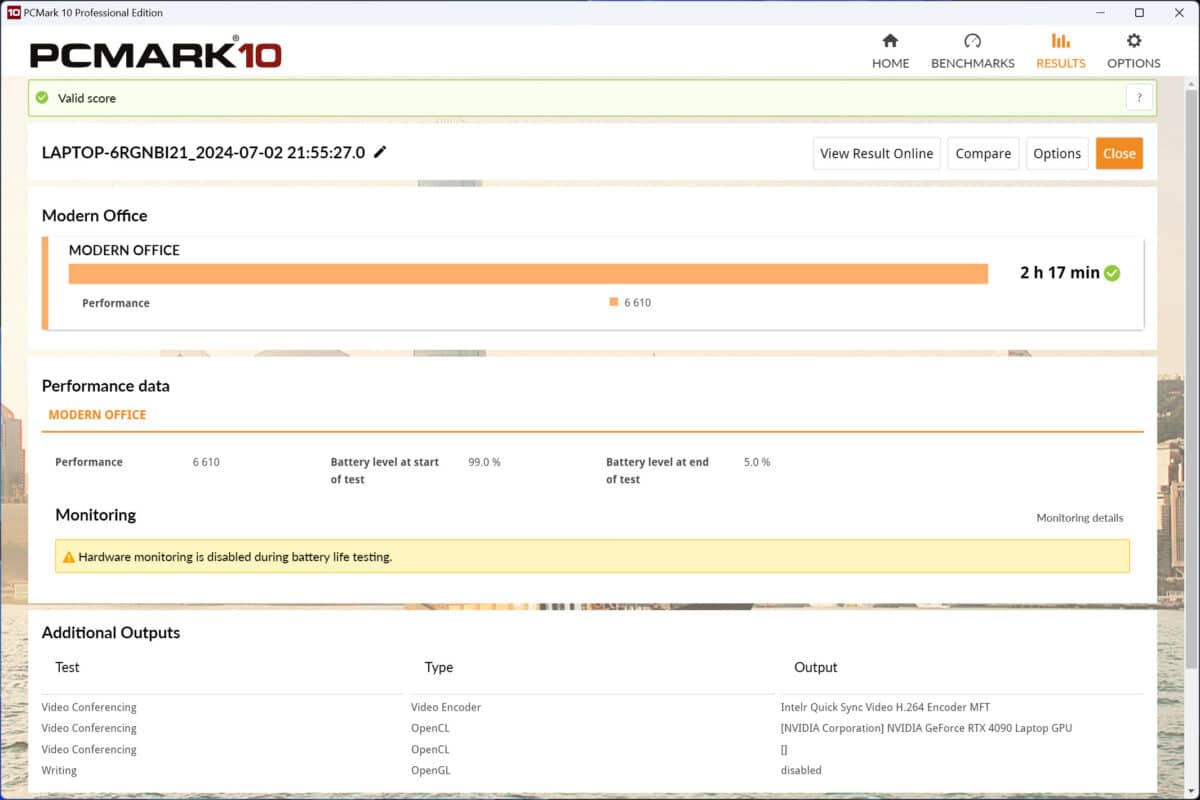Viewport: 1200px width, 800px height.
Task: Click the NVIDIA GeForce RTX 4090 Laptop GPU output
Action: point(926,728)
